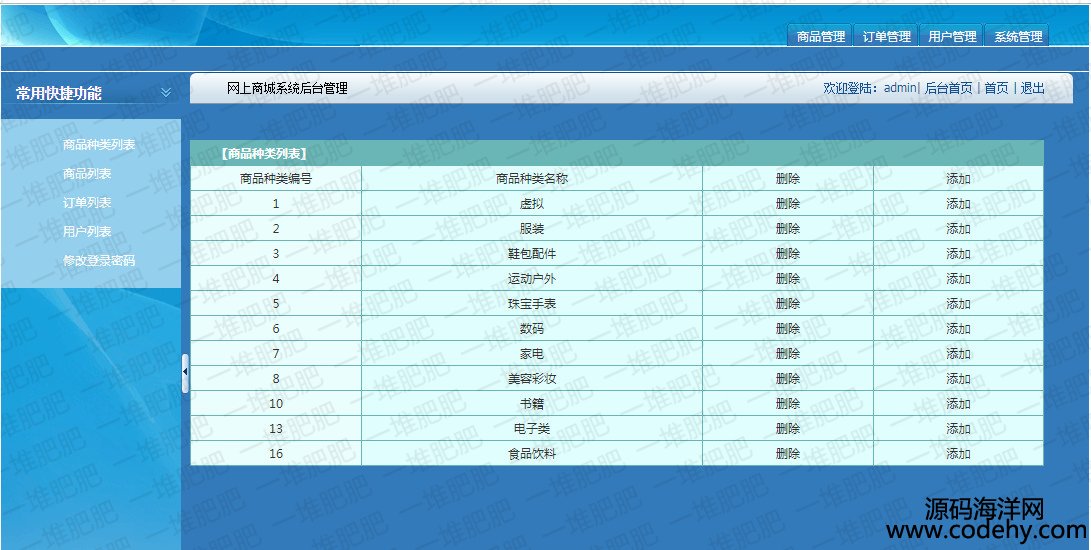This screenshot has width=1091, height=550.
Task: Collapse sidebar with the left arrow handle
Action: point(185,372)
